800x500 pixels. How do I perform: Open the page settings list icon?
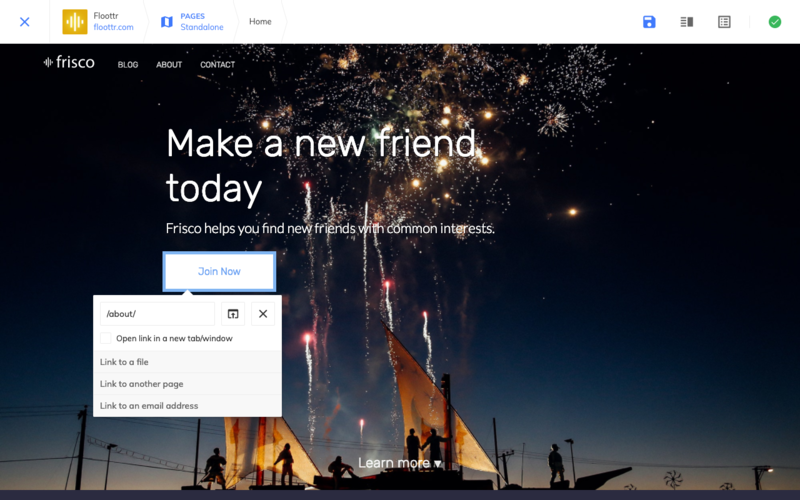pos(724,22)
